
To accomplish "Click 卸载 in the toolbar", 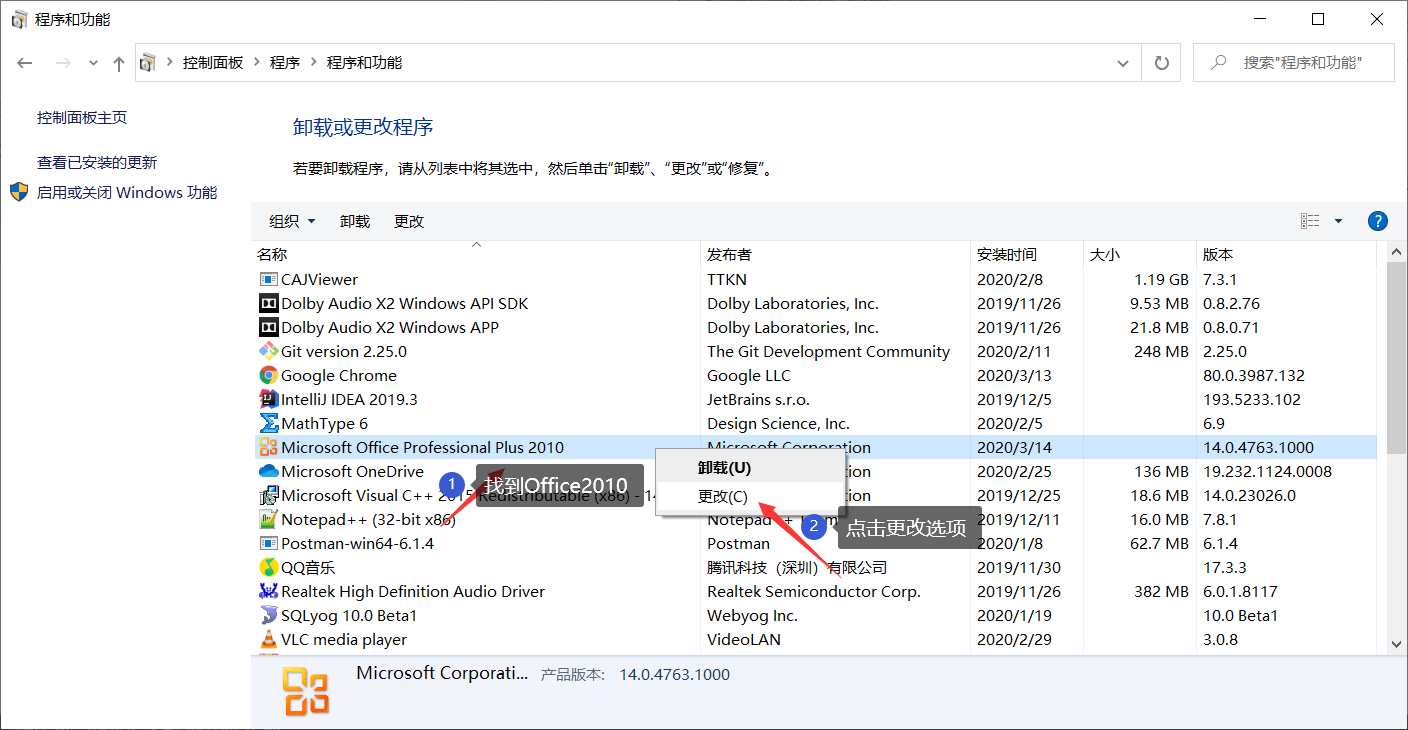I will point(355,221).
